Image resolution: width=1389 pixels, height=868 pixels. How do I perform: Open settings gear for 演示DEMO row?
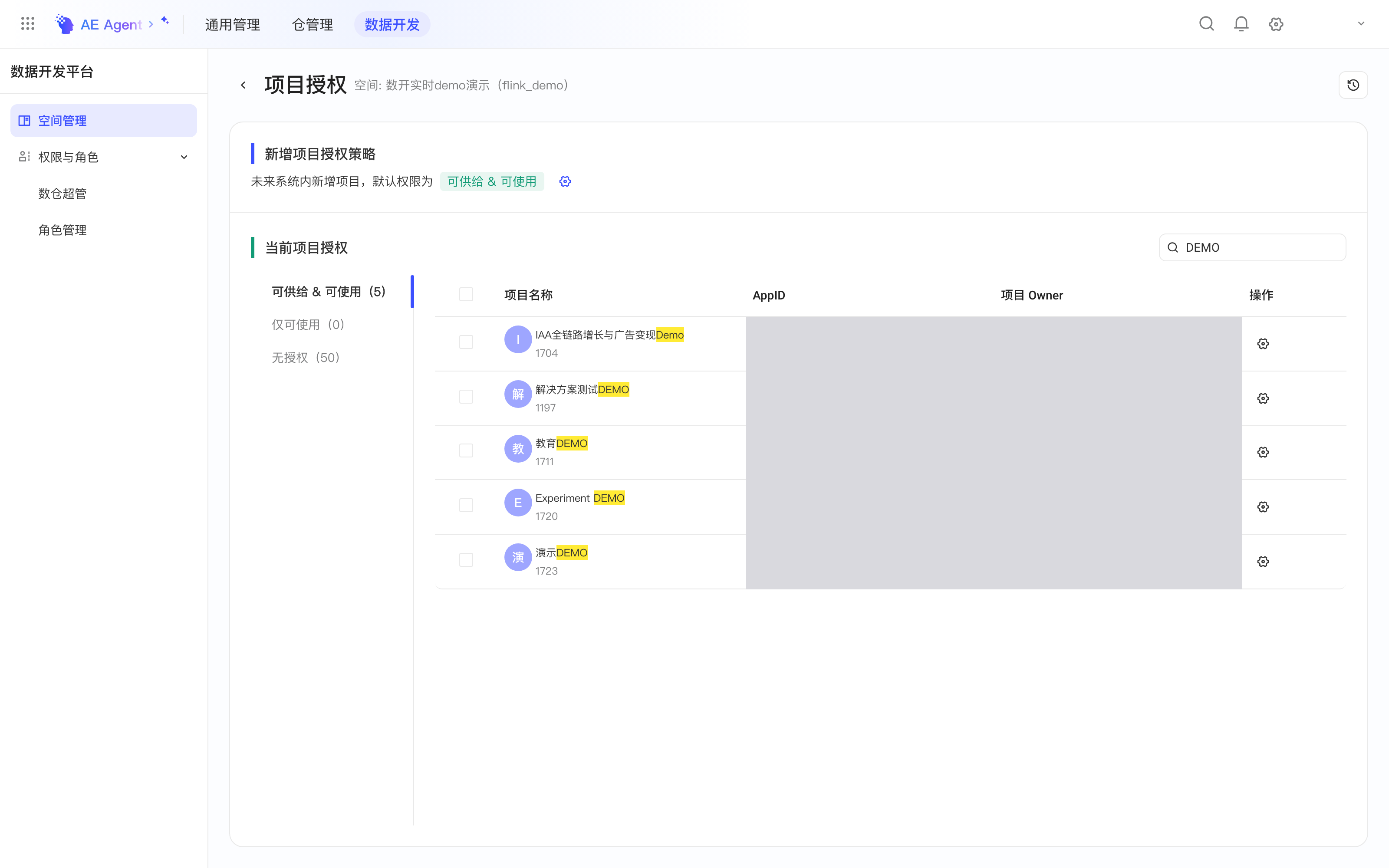click(x=1263, y=562)
